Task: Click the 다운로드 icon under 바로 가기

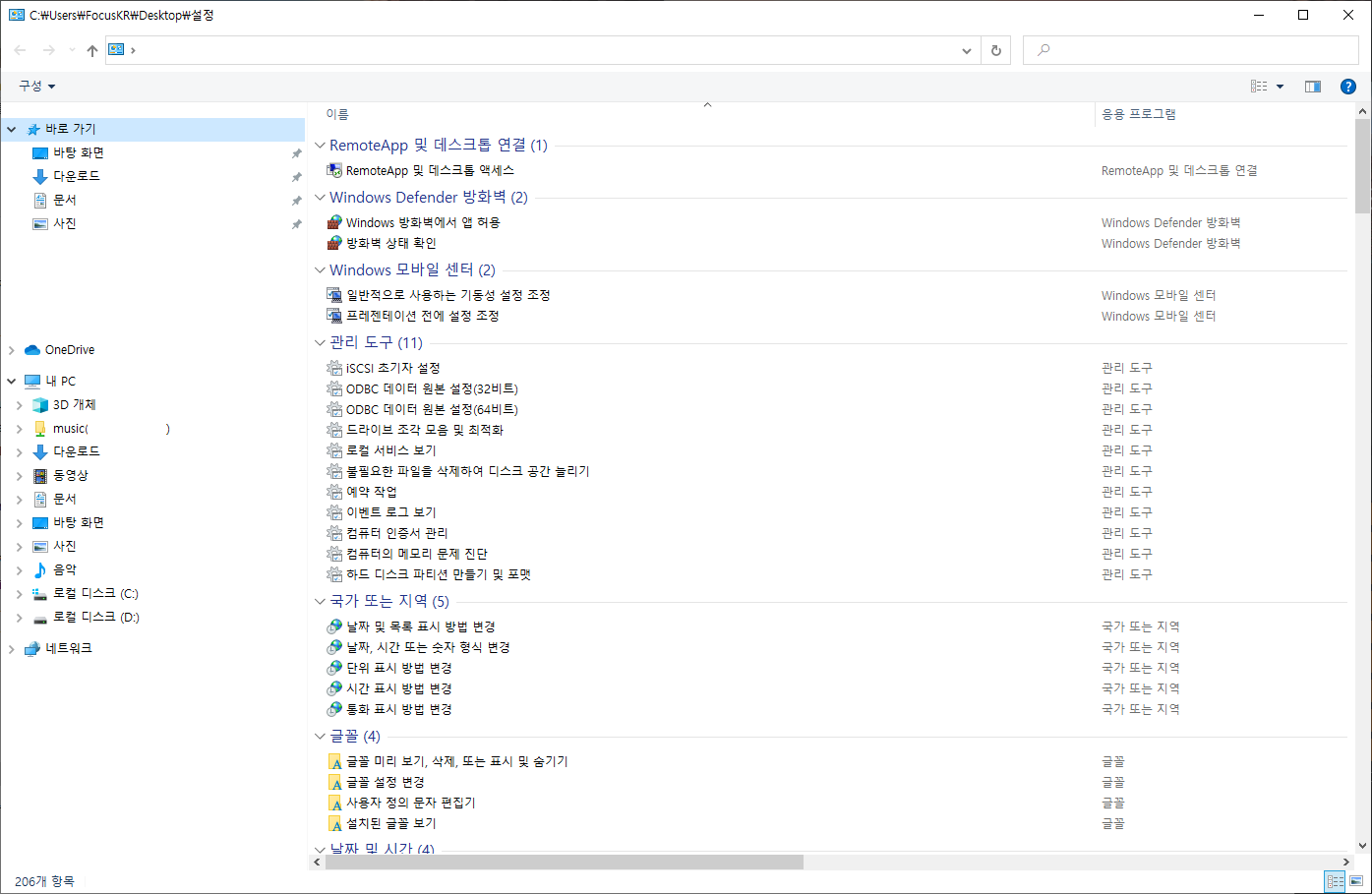Action: point(40,177)
